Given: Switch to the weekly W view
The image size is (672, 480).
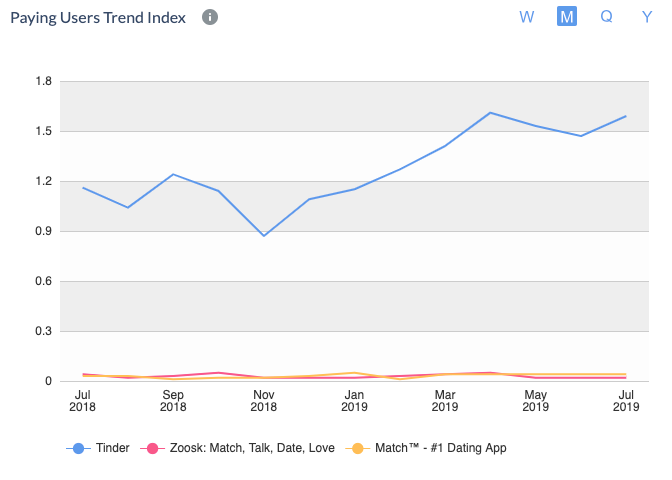Looking at the screenshot, I should pyautogui.click(x=527, y=17).
